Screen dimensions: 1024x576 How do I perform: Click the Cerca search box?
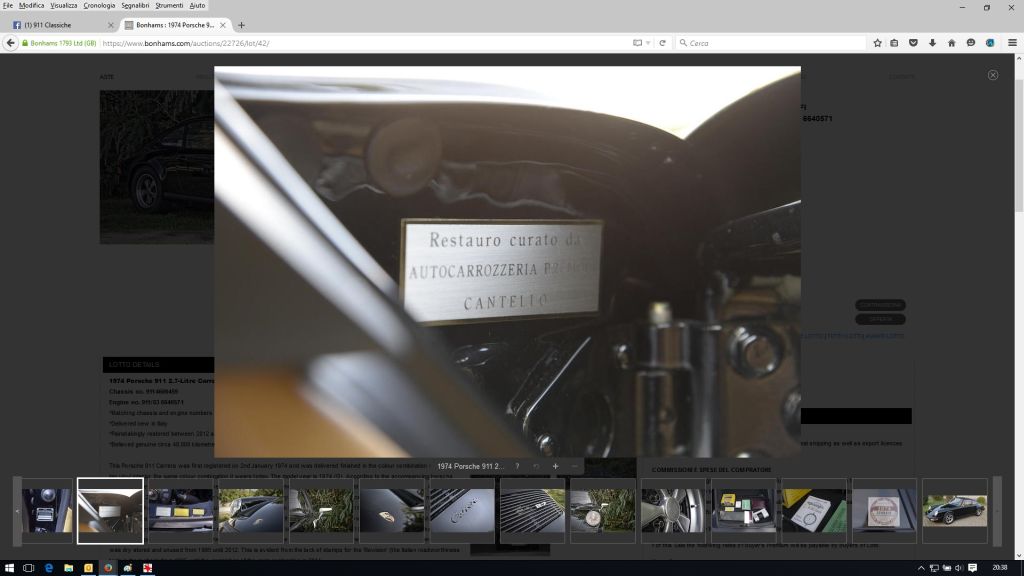pos(771,43)
